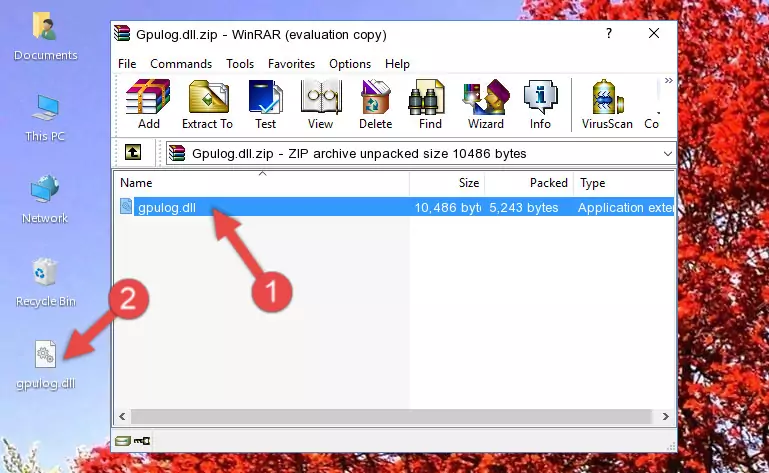Open the Favorites menu
The height and width of the screenshot is (473, 769).
(x=291, y=64)
